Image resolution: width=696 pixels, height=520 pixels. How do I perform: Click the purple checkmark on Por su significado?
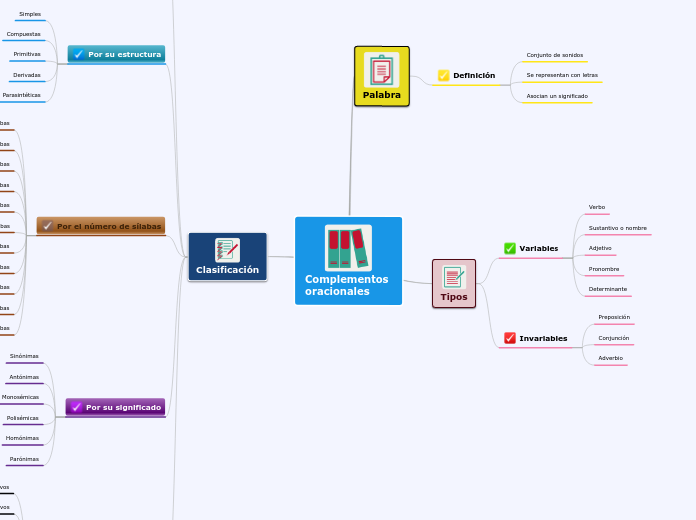[x=76, y=407]
